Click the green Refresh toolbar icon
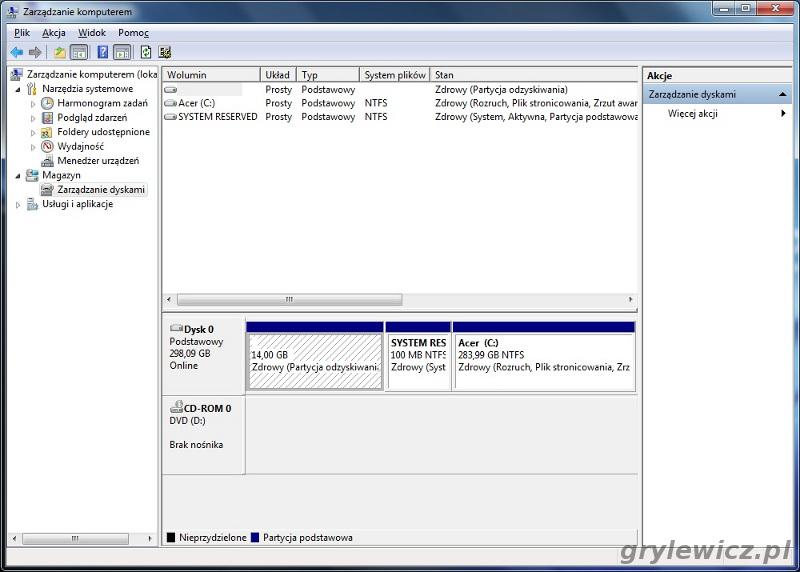The width and height of the screenshot is (800, 572). click(146, 52)
